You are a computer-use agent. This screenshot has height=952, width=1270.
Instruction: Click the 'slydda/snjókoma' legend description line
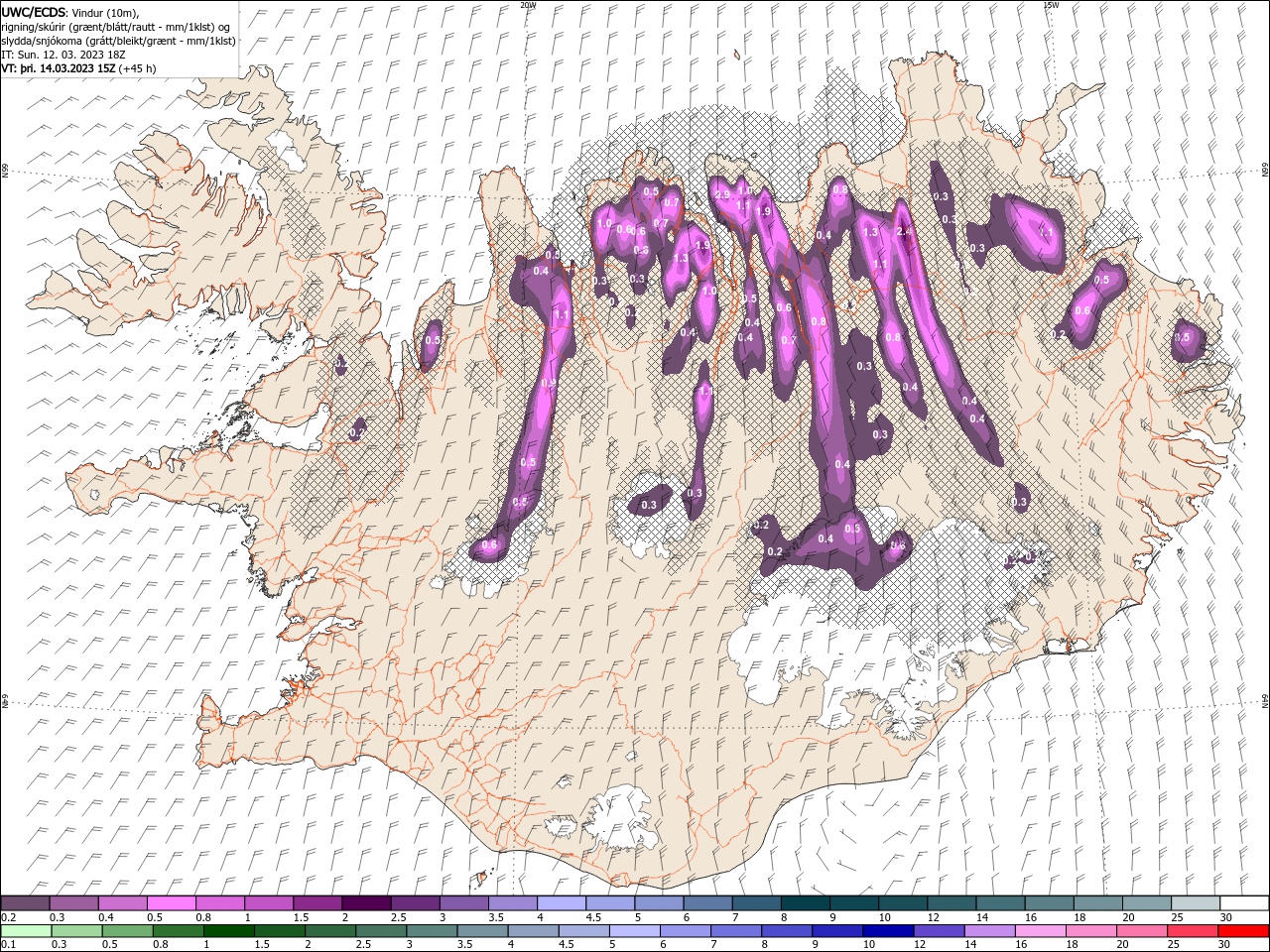coord(119,41)
